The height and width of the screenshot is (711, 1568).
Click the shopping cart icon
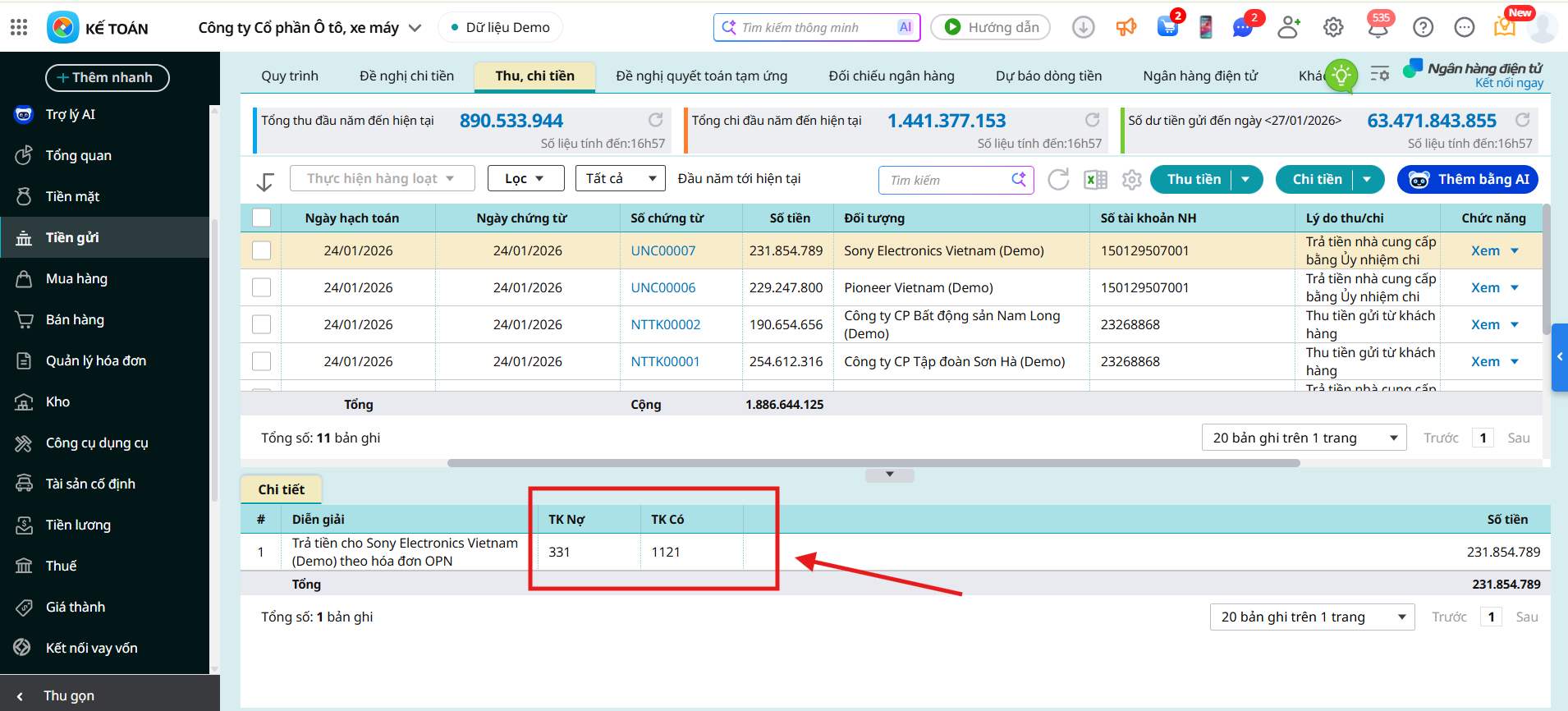point(1167,27)
